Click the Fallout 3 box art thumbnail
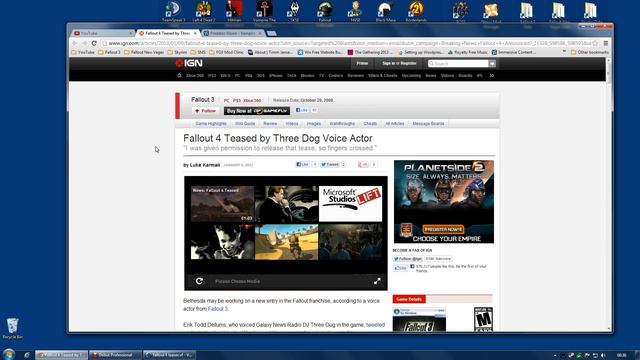The height and width of the screenshot is (360, 640). [x=419, y=320]
